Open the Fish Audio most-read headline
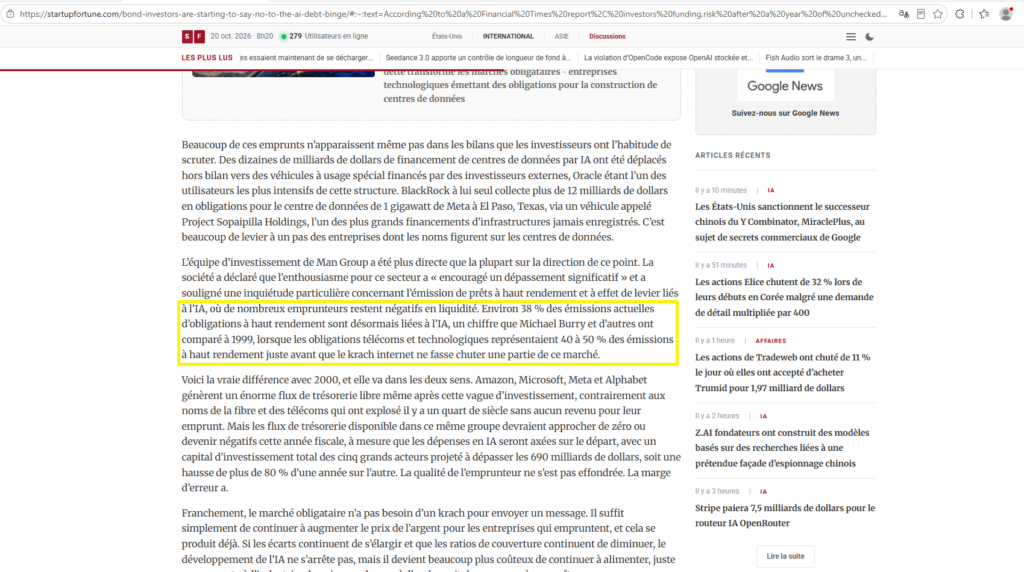The image size is (1024, 572). coord(816,57)
